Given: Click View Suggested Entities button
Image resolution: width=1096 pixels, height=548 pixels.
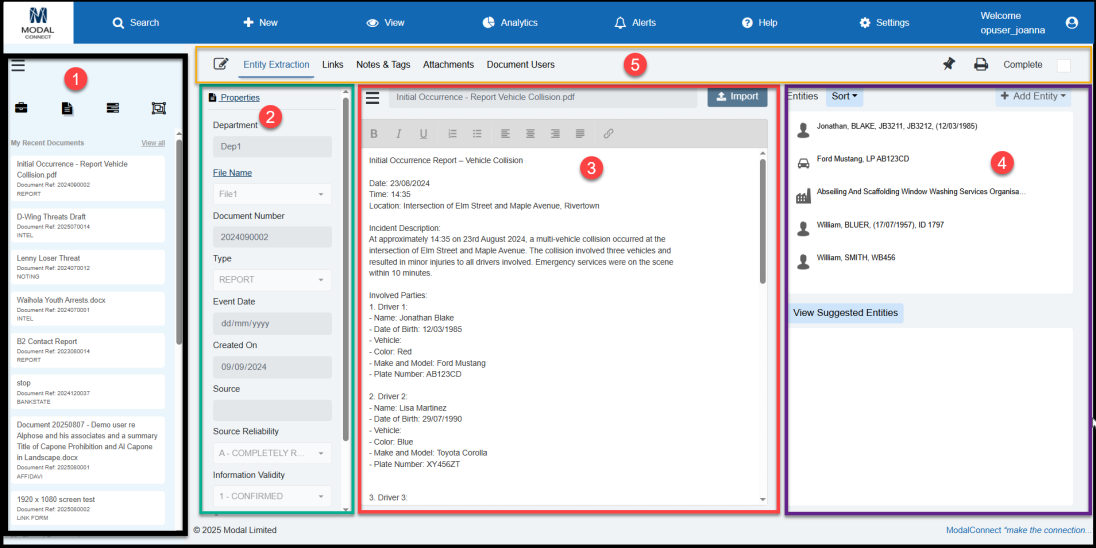Looking at the screenshot, I should pyautogui.click(x=845, y=313).
